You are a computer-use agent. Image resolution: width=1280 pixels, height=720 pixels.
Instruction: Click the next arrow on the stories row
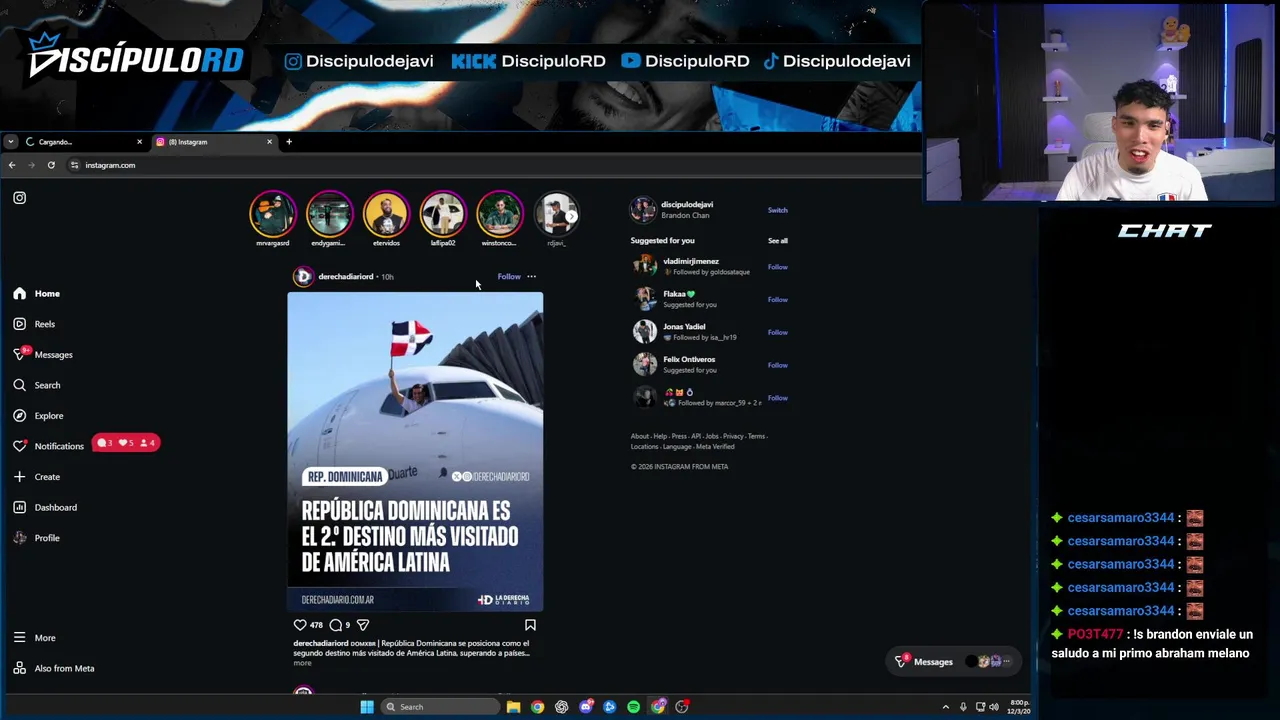coord(571,216)
